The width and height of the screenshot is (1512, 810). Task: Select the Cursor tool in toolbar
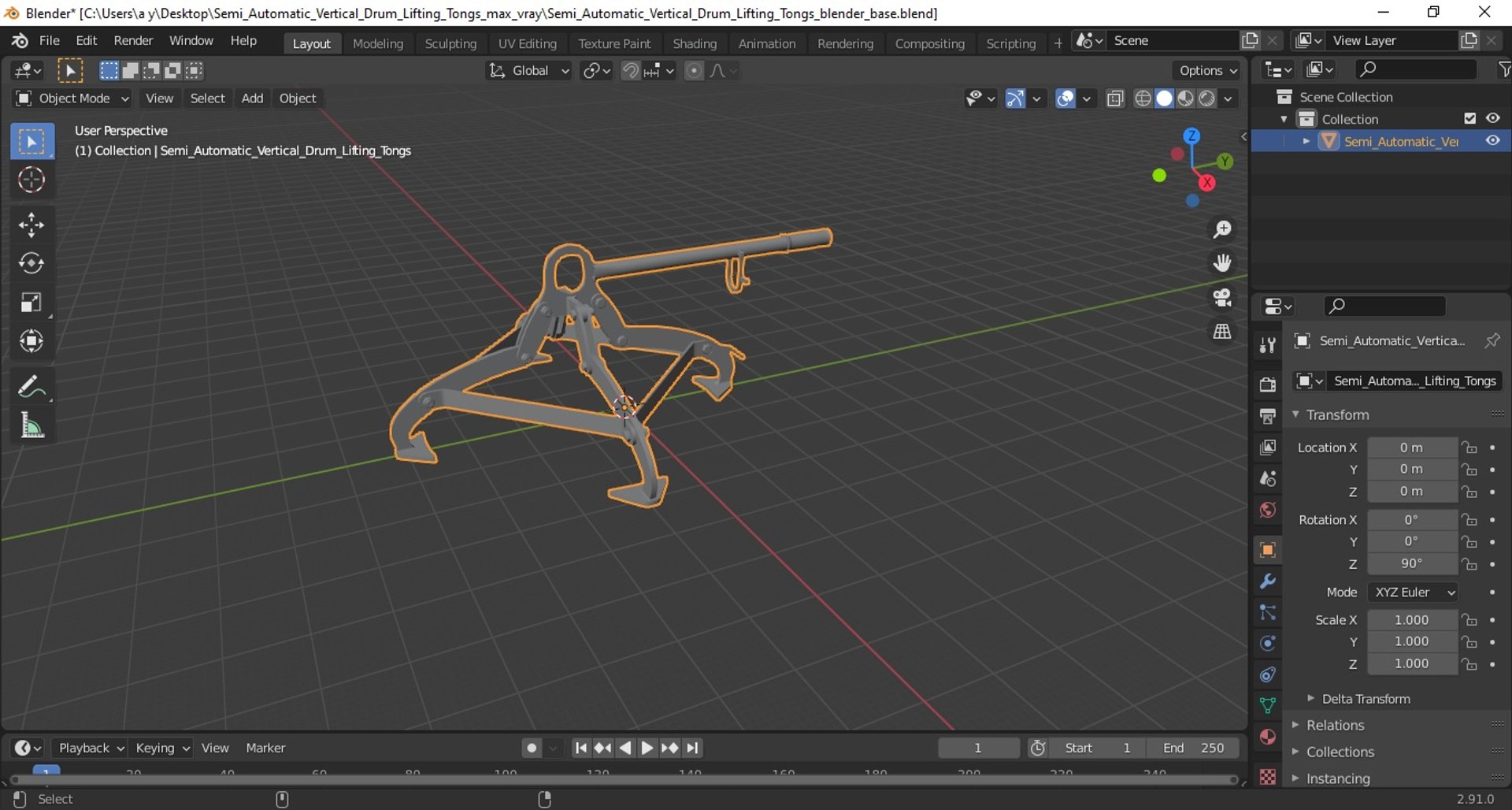click(x=31, y=180)
